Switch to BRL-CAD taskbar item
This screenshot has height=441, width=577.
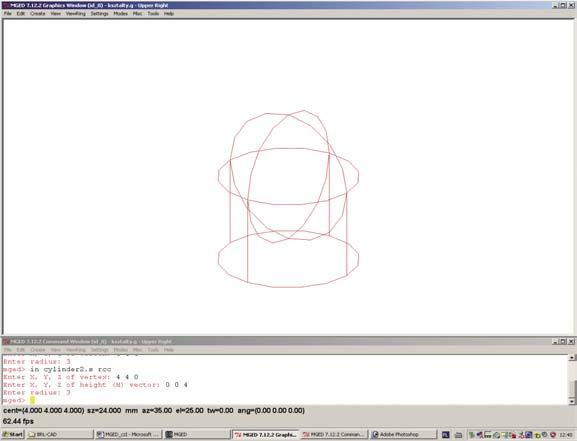60,434
